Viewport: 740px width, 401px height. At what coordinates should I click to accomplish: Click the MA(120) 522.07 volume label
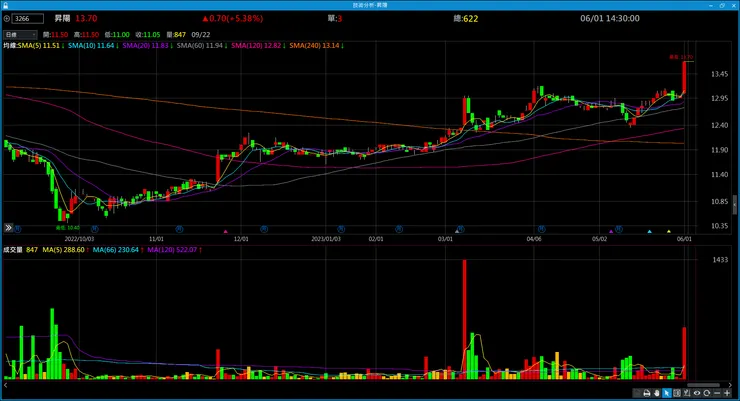172,250
